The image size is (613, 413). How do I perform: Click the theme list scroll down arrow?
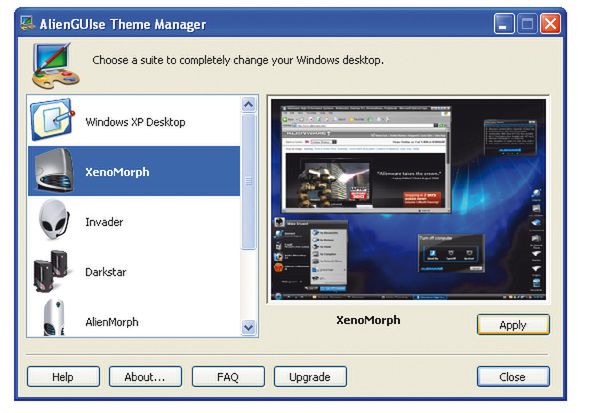[249, 327]
